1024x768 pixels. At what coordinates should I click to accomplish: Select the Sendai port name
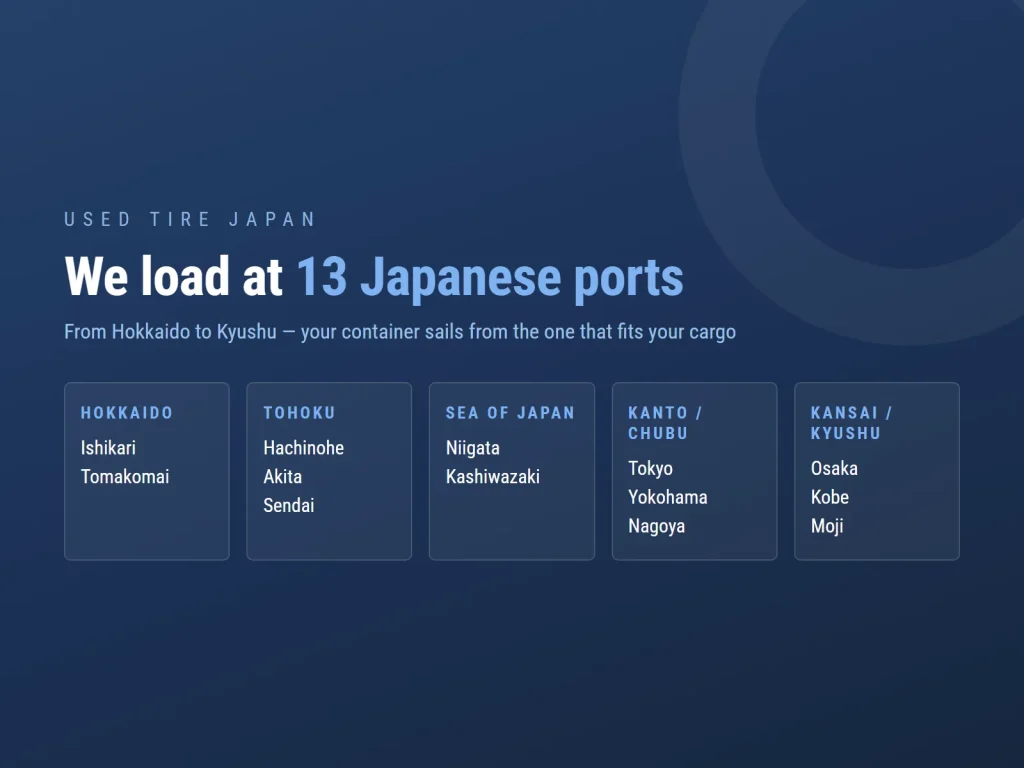(289, 505)
